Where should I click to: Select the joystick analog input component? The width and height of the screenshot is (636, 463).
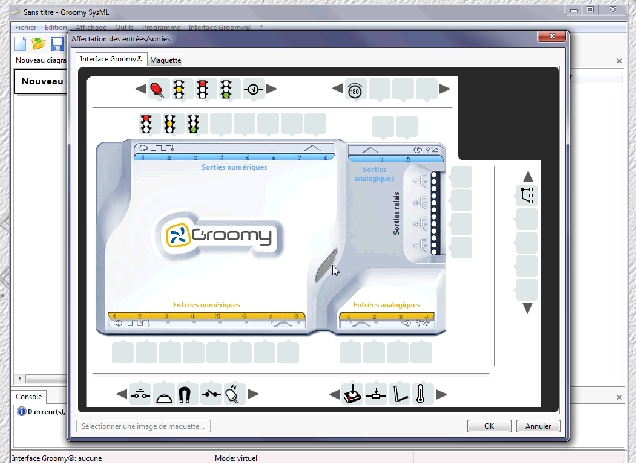coord(352,394)
